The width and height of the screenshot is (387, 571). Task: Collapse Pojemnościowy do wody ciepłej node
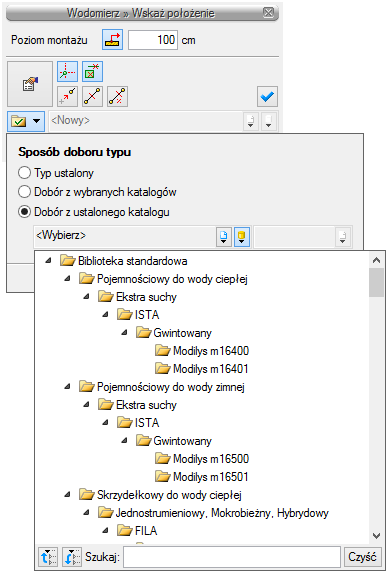tap(67, 279)
